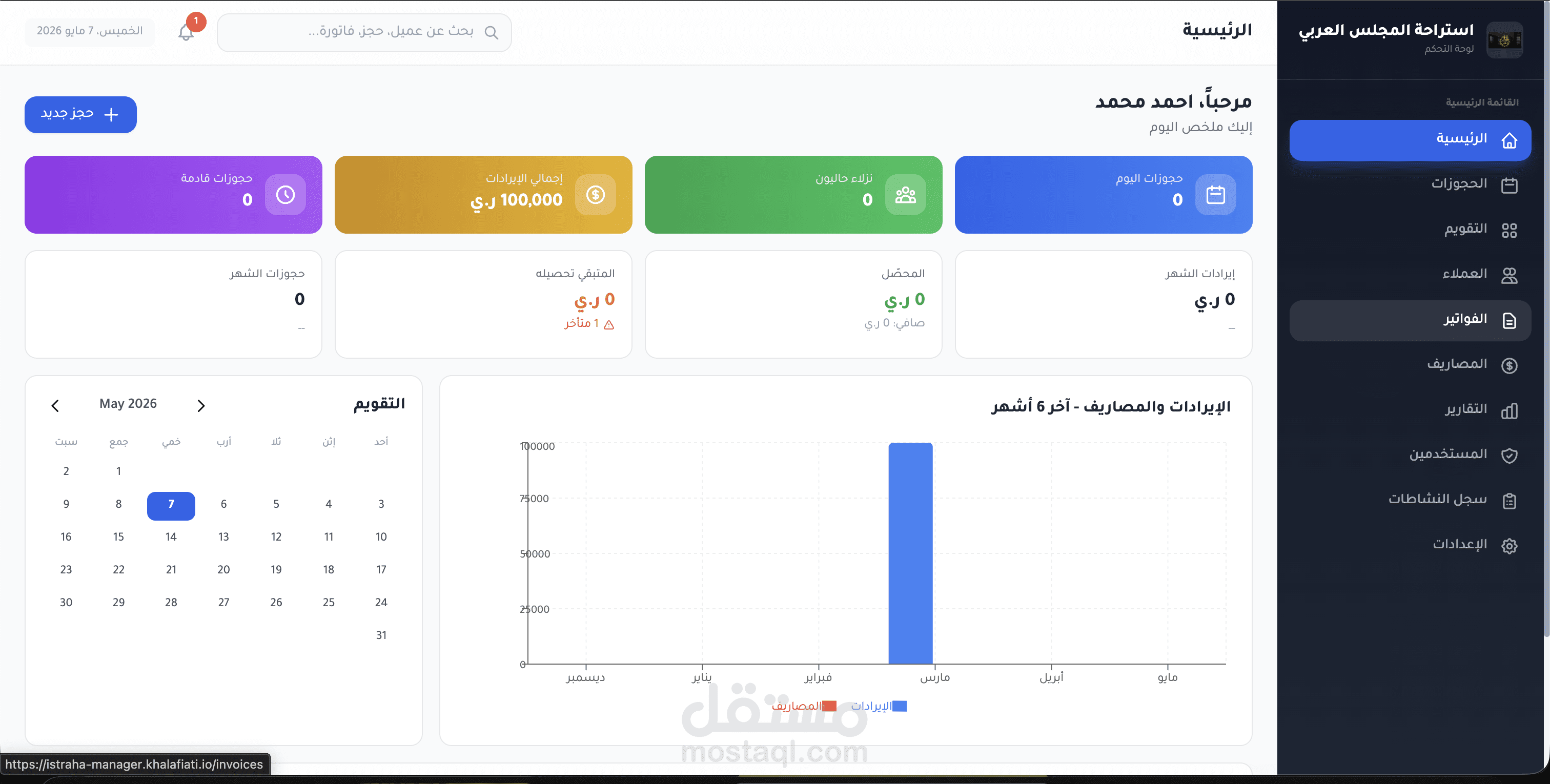Select day 20 in the calendar
This screenshot has height=784, width=1550.
click(x=223, y=570)
